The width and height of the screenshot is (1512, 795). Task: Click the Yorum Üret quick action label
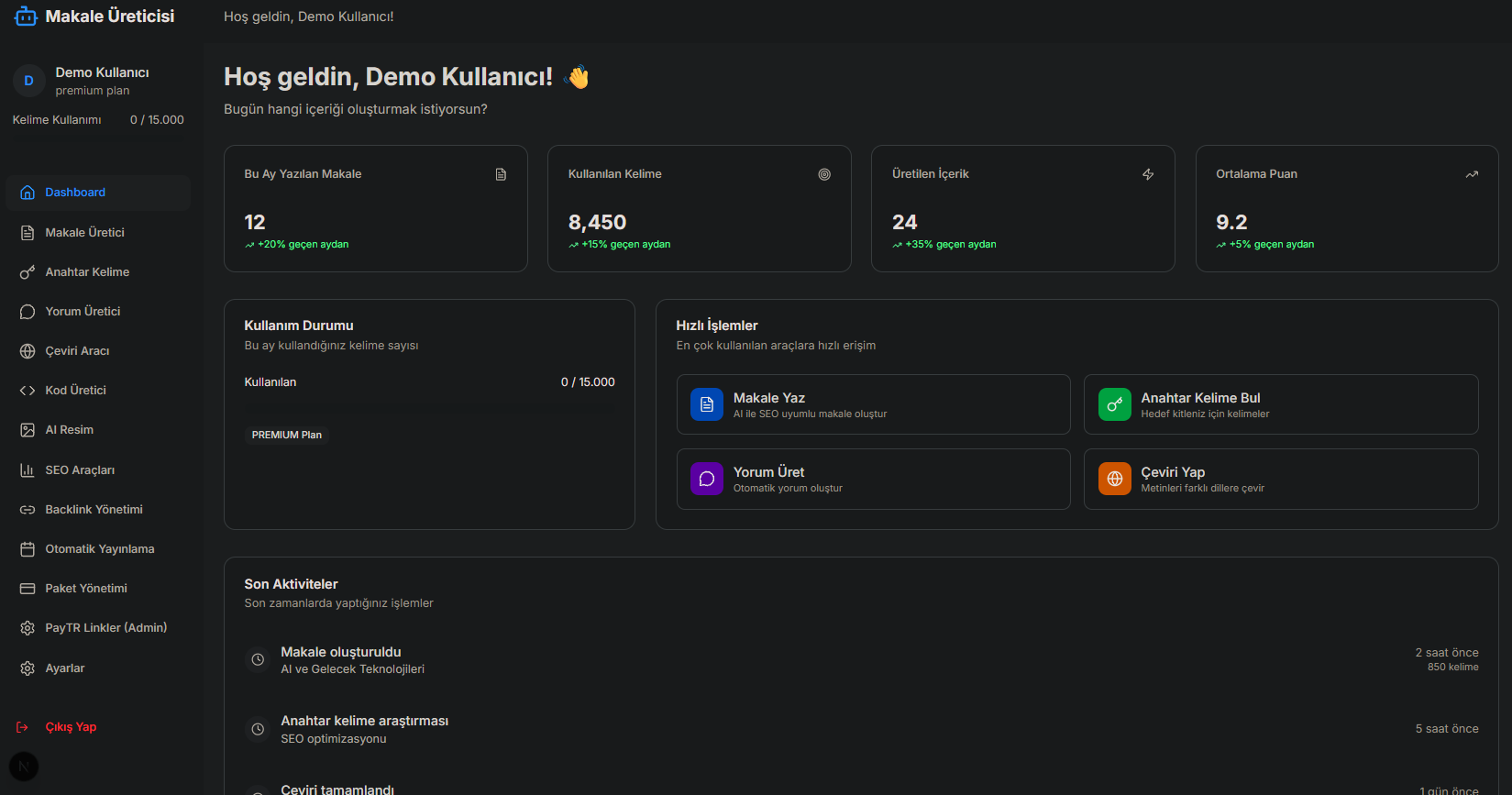769,472
